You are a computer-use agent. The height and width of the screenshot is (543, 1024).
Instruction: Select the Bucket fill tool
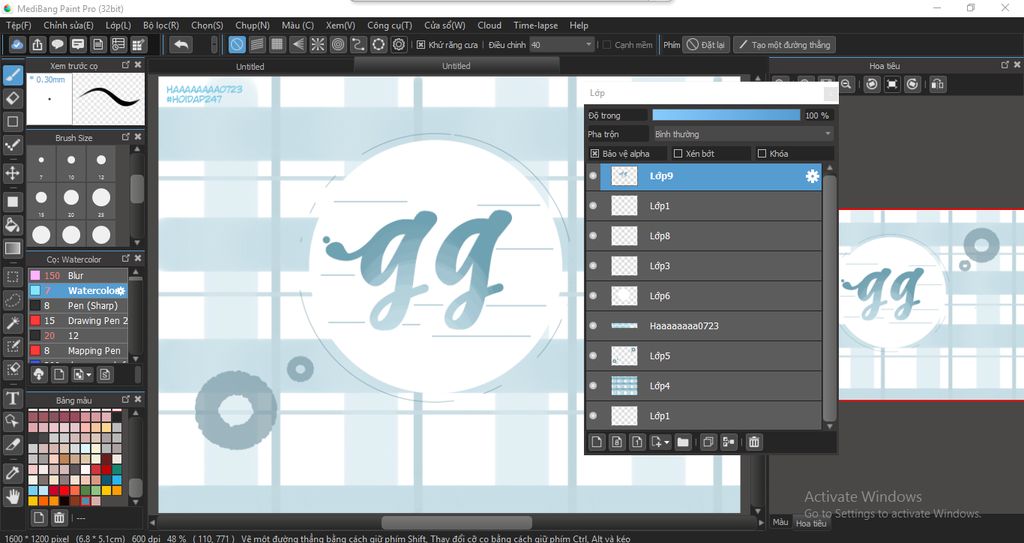(x=12, y=225)
